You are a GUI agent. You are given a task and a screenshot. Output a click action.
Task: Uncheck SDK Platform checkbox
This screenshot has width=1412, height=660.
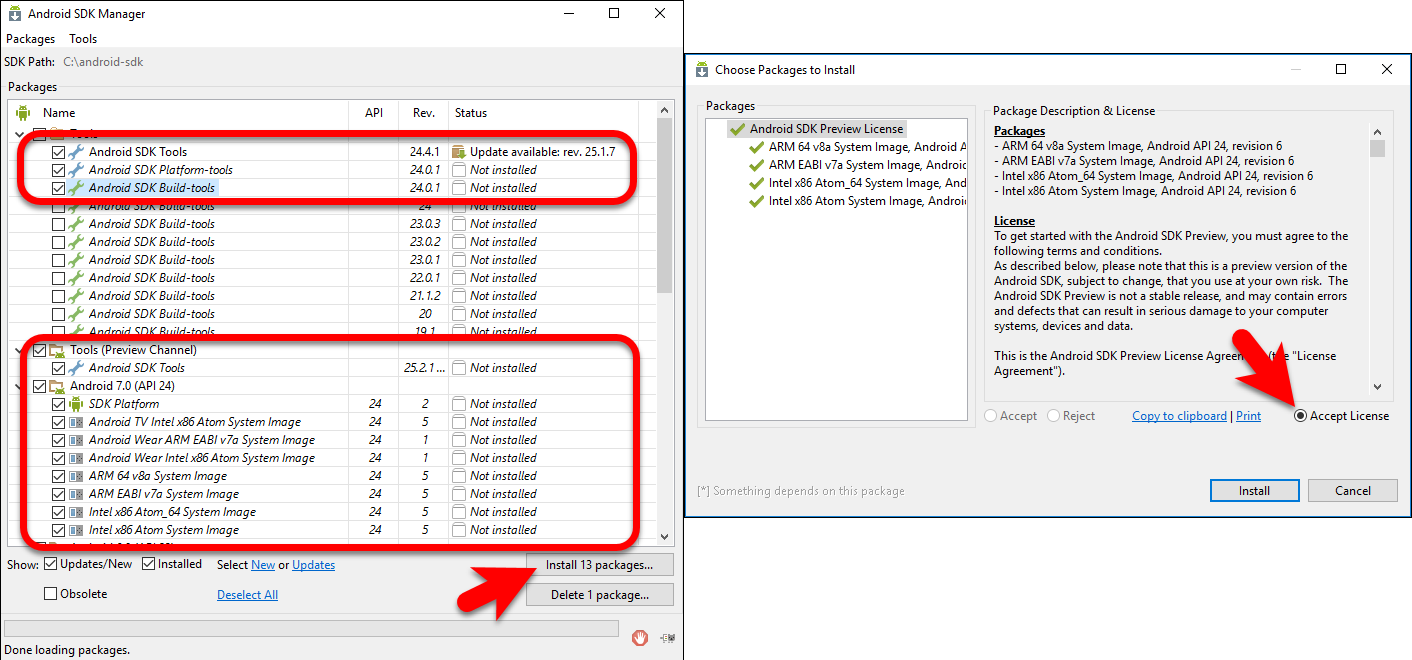(58, 404)
